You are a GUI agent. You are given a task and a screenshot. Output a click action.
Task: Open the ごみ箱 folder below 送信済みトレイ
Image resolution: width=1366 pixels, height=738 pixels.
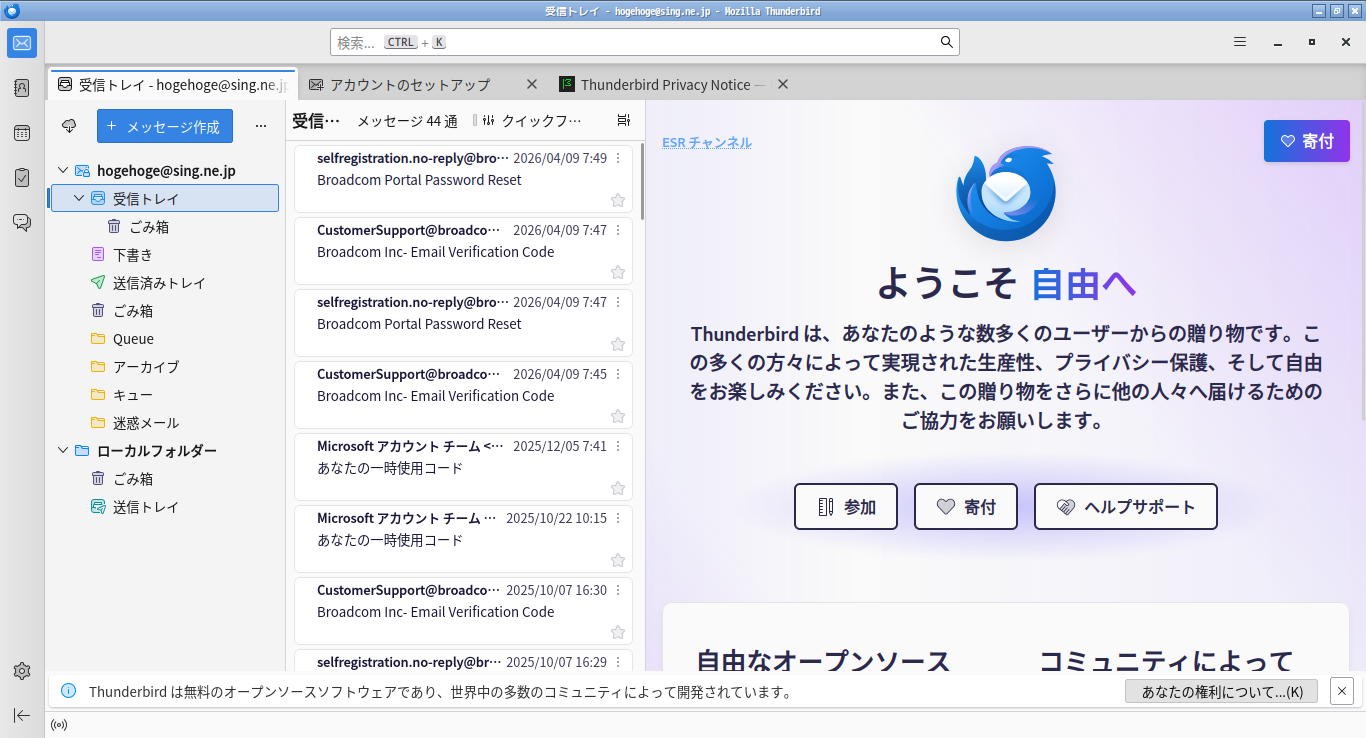click(164, 311)
